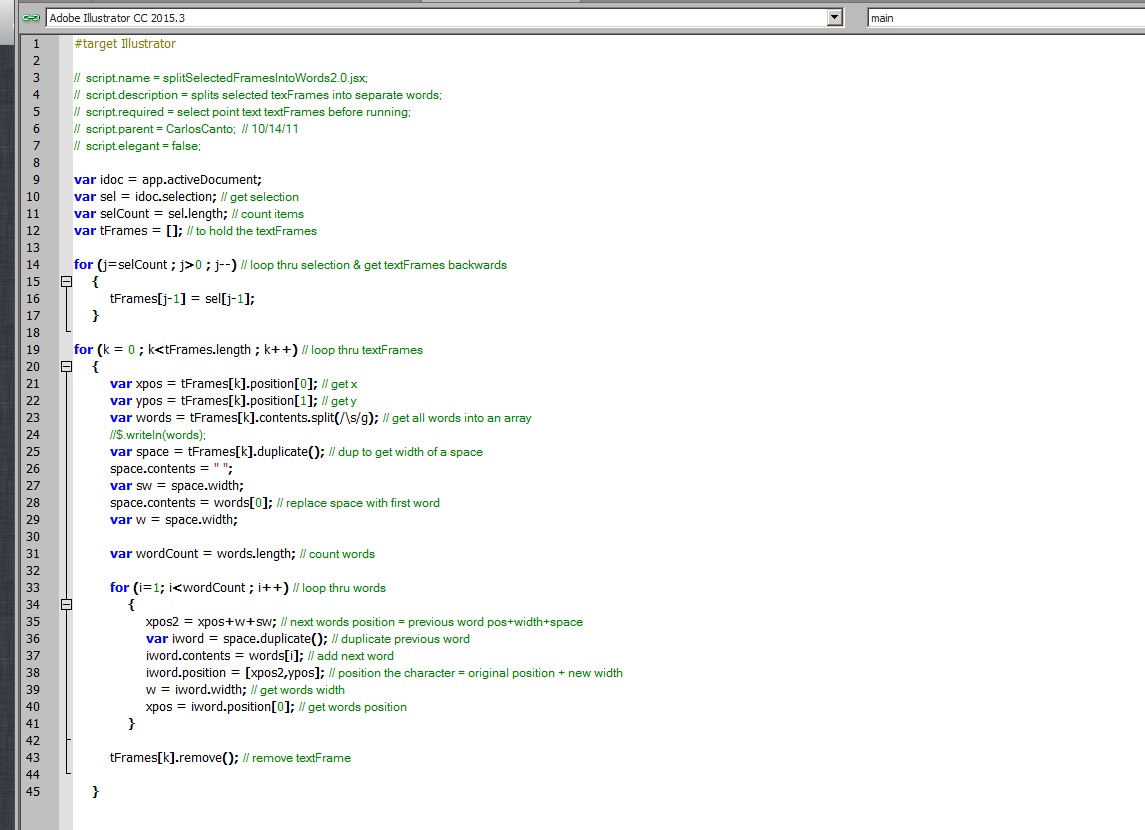Place cursor on '#target Illustrator' line
Screen dimensions: 1145x830
[x=125, y=44]
